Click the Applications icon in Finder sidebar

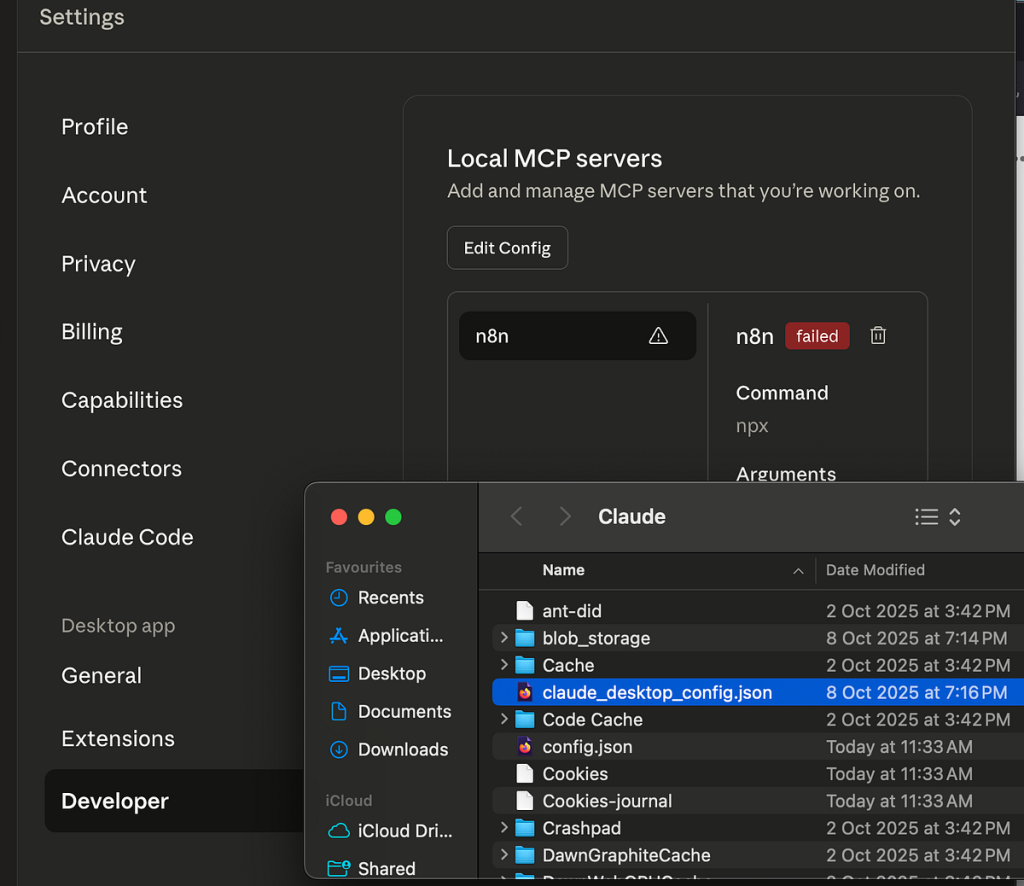click(x=338, y=635)
